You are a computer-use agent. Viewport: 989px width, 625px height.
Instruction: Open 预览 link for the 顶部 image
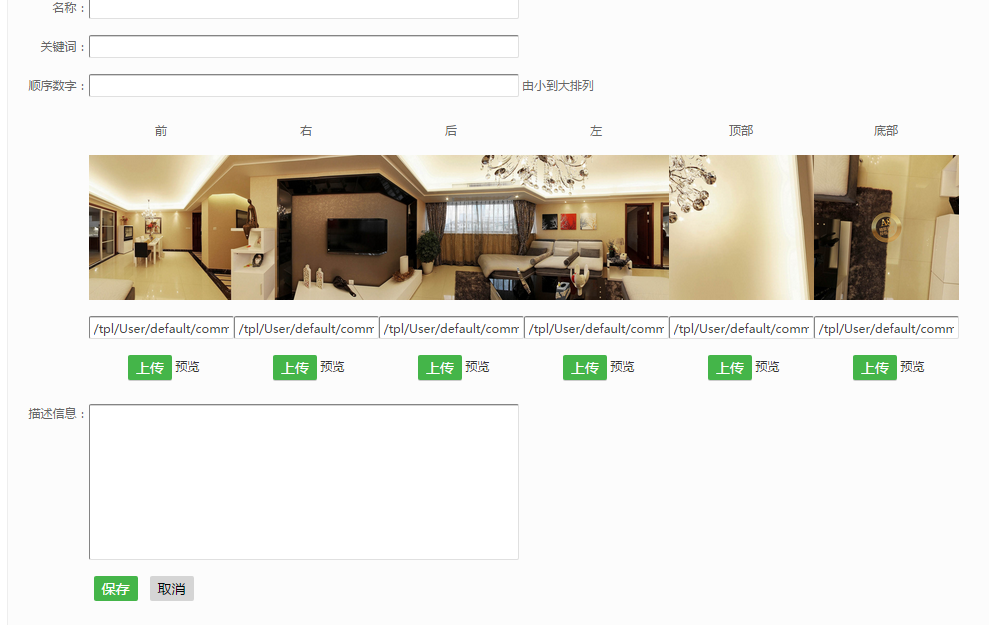pos(767,367)
